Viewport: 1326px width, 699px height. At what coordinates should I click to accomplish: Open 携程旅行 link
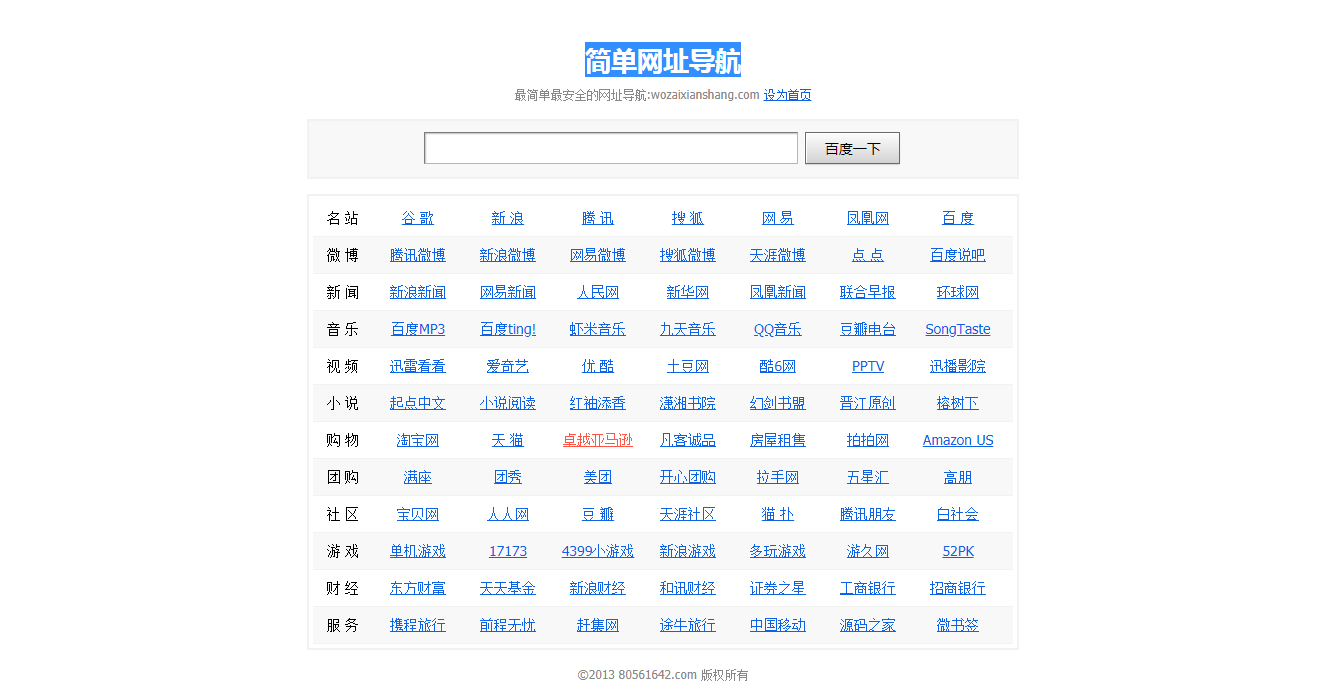click(418, 625)
